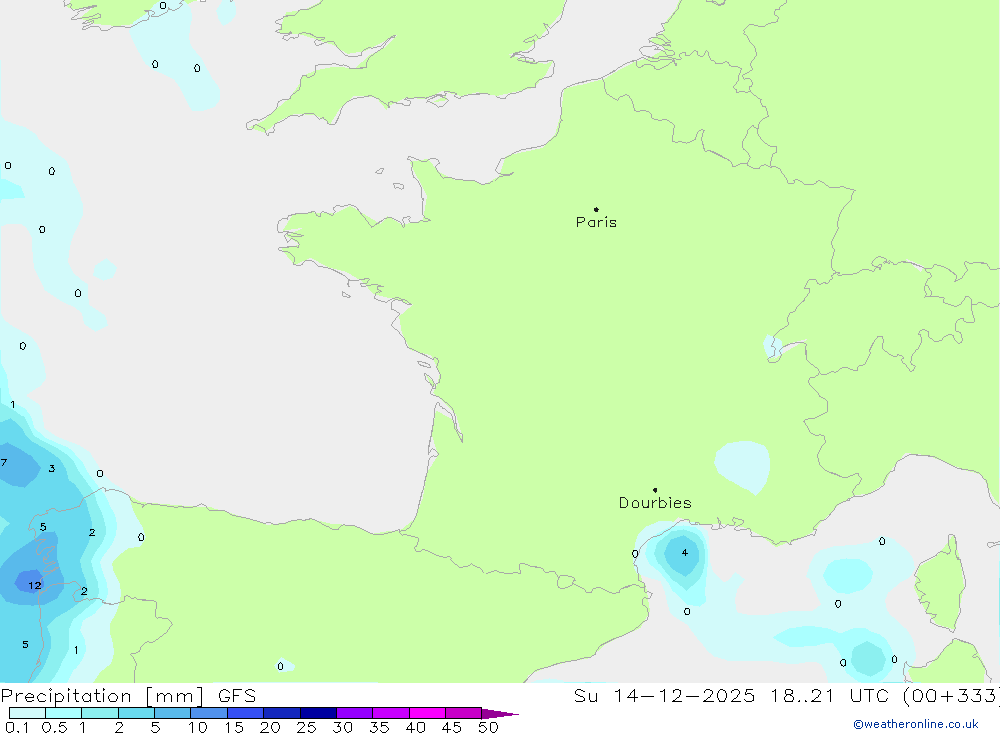The width and height of the screenshot is (1000, 733).
Task: Pick the 5–10 mm blue legend swatch
Action: click(x=173, y=713)
